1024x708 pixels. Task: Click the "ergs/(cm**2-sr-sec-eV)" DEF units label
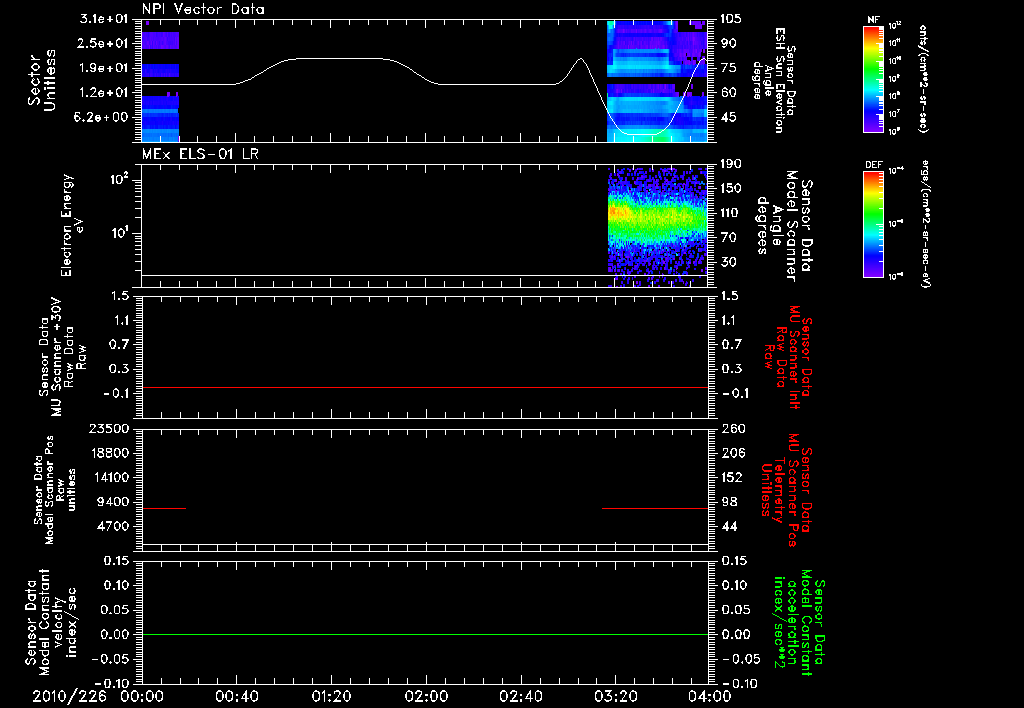925,224
